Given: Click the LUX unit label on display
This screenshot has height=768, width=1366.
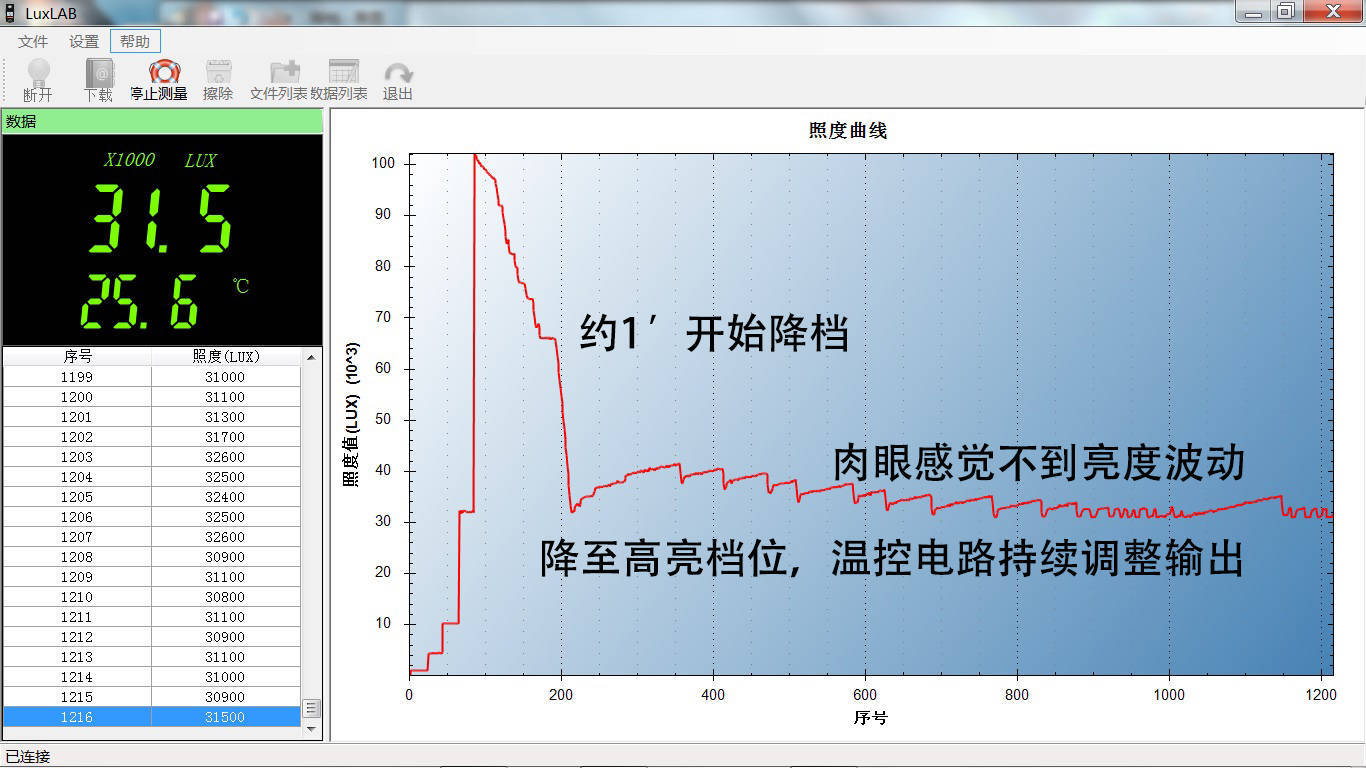Looking at the screenshot, I should 200,160.
